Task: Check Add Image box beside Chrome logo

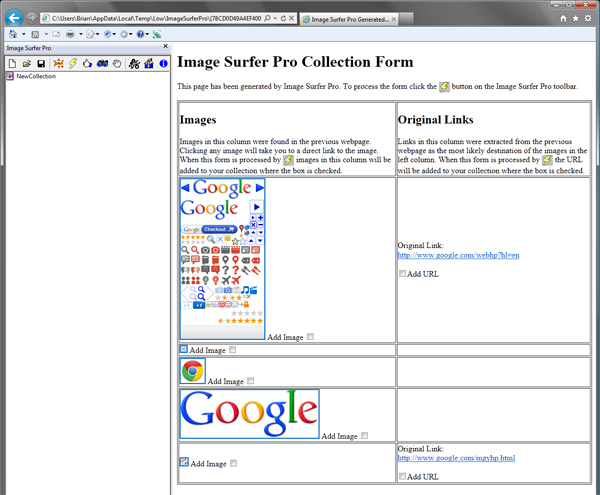Action: coord(251,381)
